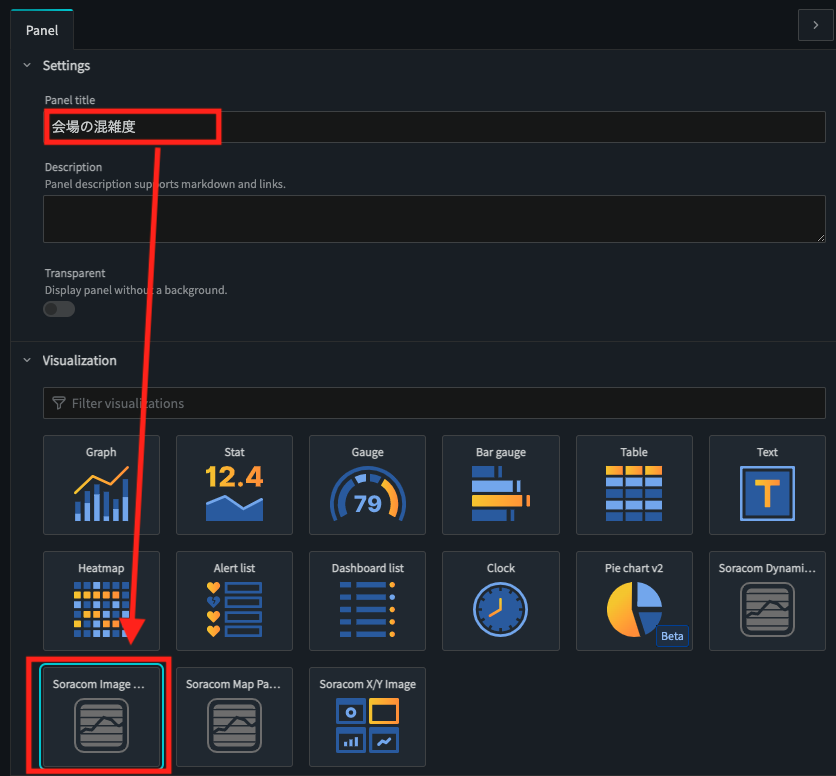The image size is (836, 776).
Task: Click the Description resize handle
Action: coord(821,238)
